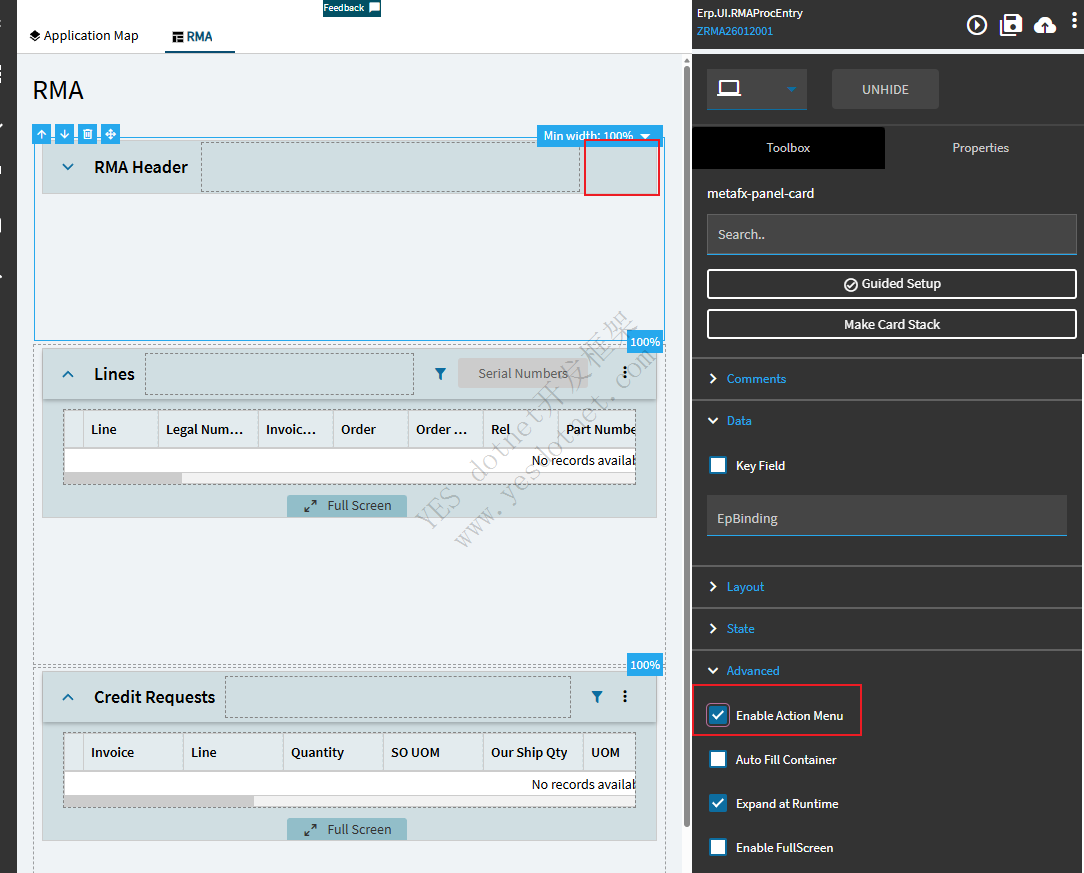Switch to the Properties tab
The width and height of the screenshot is (1084, 873).
tap(980, 148)
